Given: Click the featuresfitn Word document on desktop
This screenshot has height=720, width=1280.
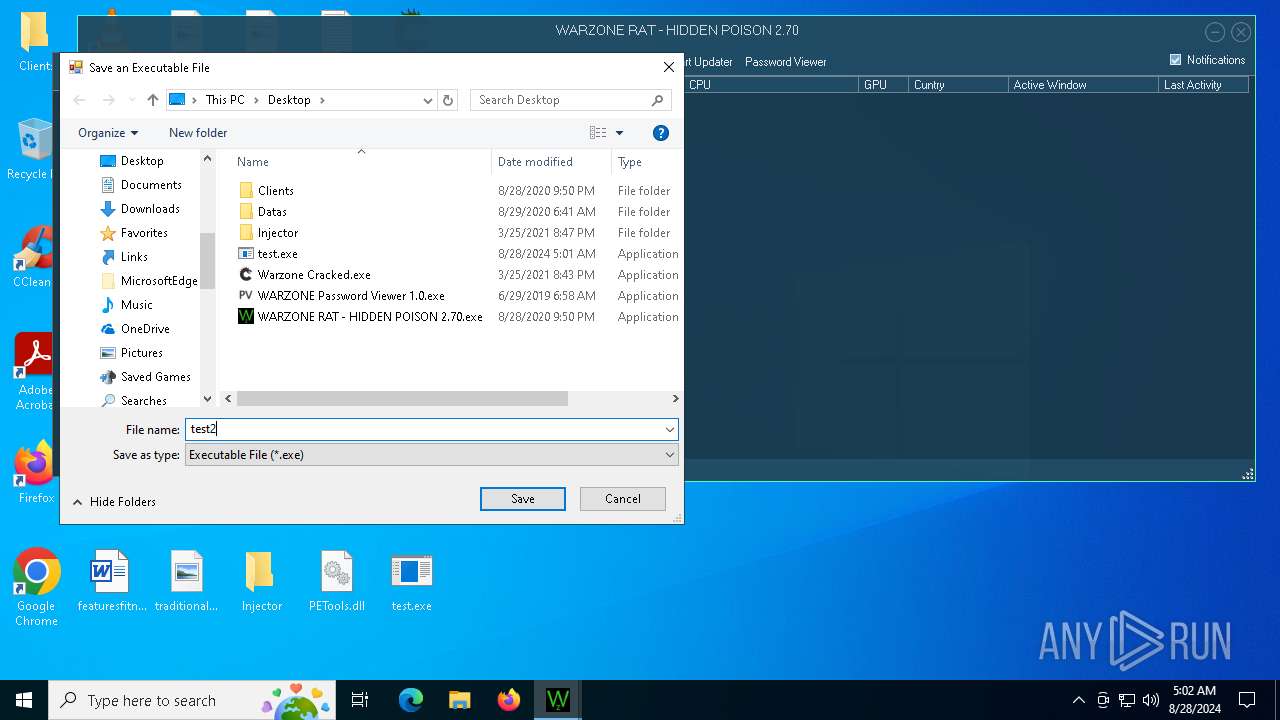Looking at the screenshot, I should [x=111, y=581].
